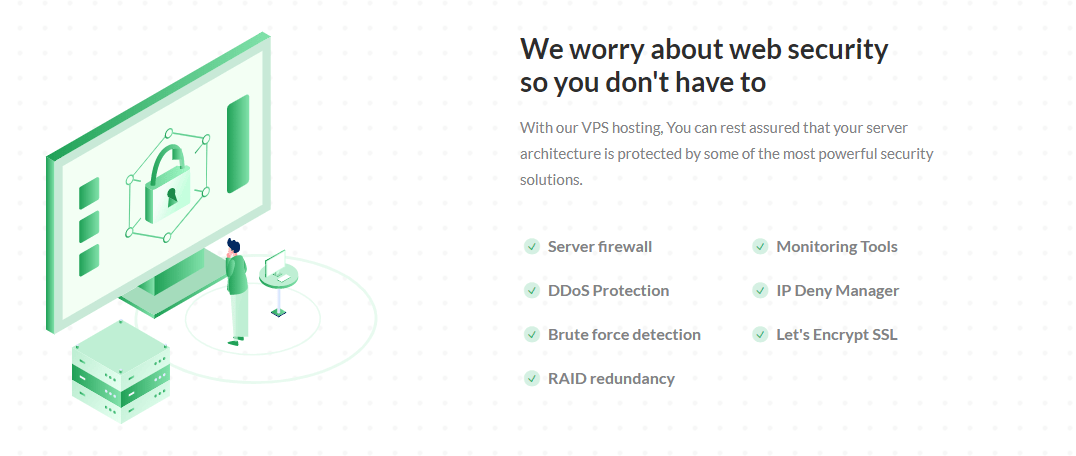Select the Let's Encrypt SSL label
Image resolution: width=1076 pixels, height=456 pixels.
(837, 334)
